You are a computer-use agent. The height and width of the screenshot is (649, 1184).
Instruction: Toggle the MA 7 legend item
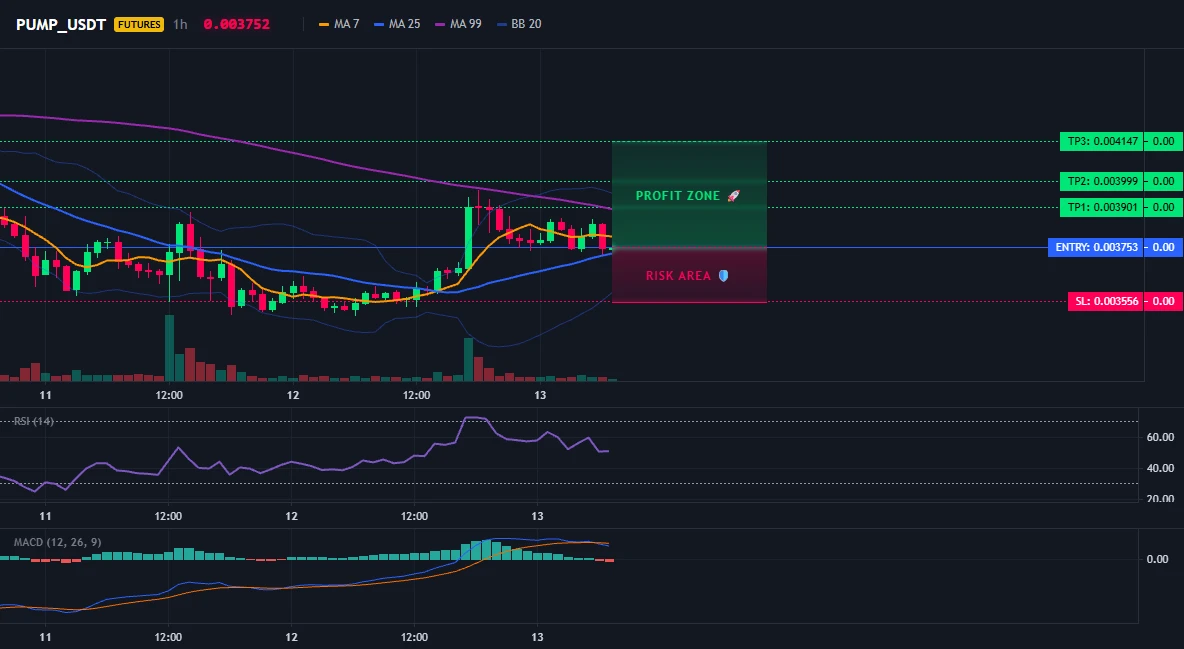pos(339,24)
